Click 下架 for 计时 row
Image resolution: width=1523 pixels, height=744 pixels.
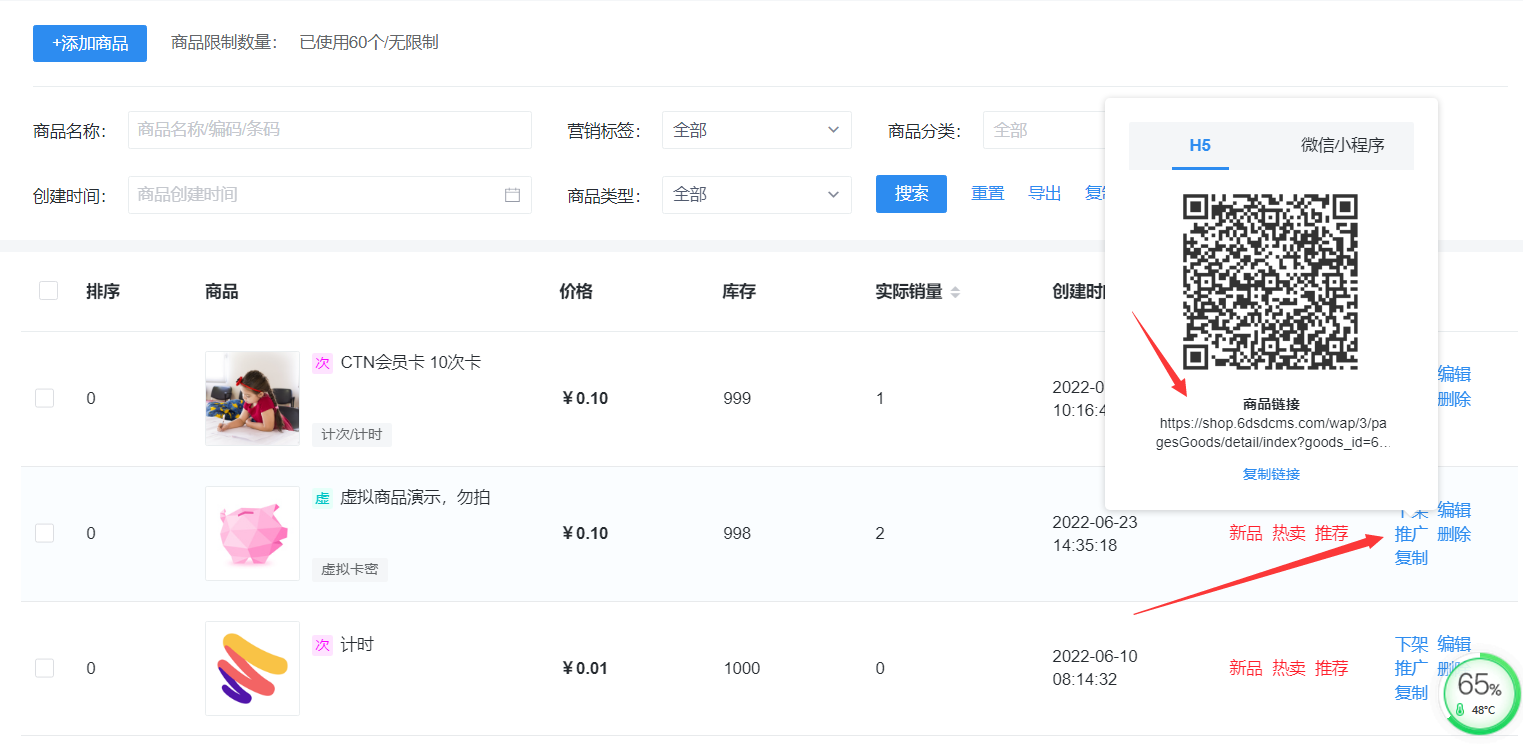(x=1411, y=644)
